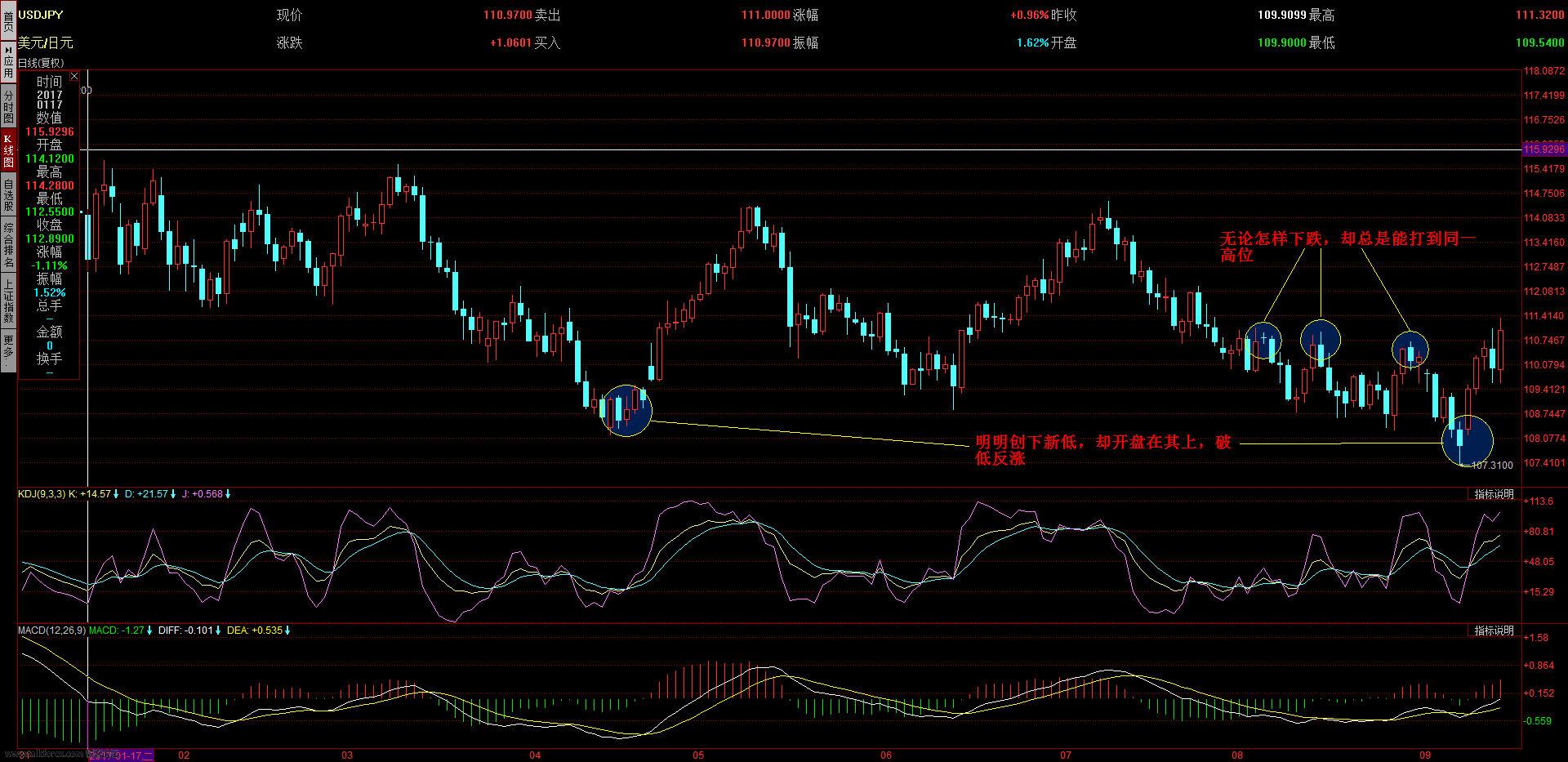Screen dimensions: 1568x762
Task: Click the 04 month label on time axis
Action: 535,755
